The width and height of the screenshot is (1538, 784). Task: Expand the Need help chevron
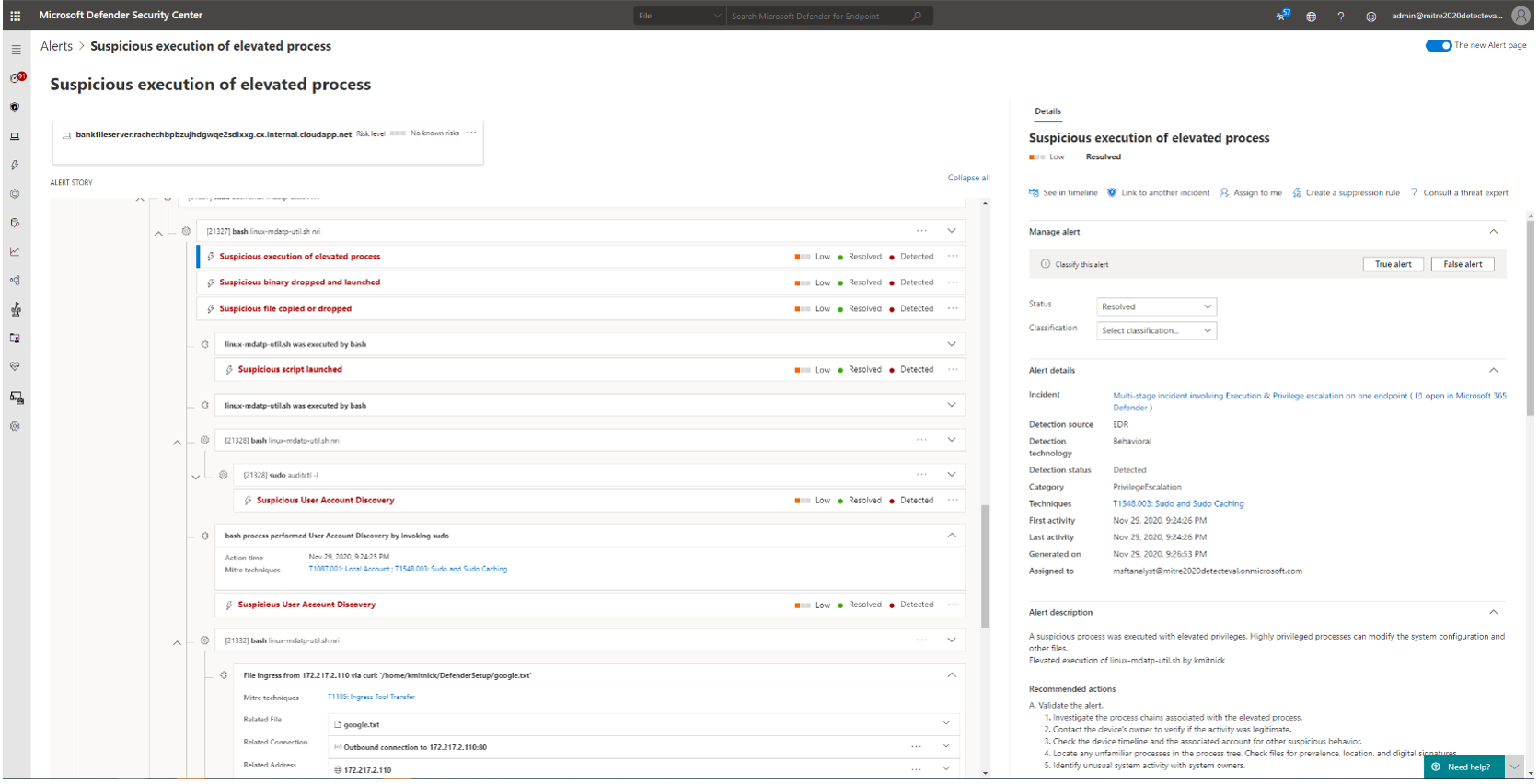tap(1515, 767)
